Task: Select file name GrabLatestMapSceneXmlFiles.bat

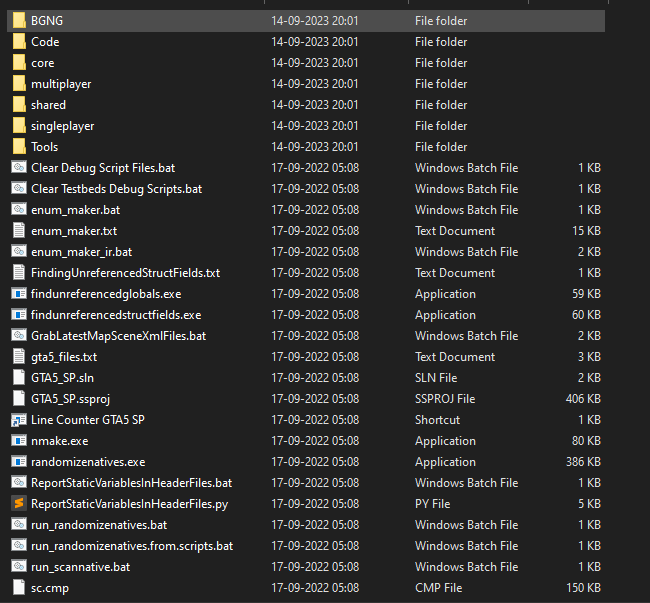Action: [119, 336]
